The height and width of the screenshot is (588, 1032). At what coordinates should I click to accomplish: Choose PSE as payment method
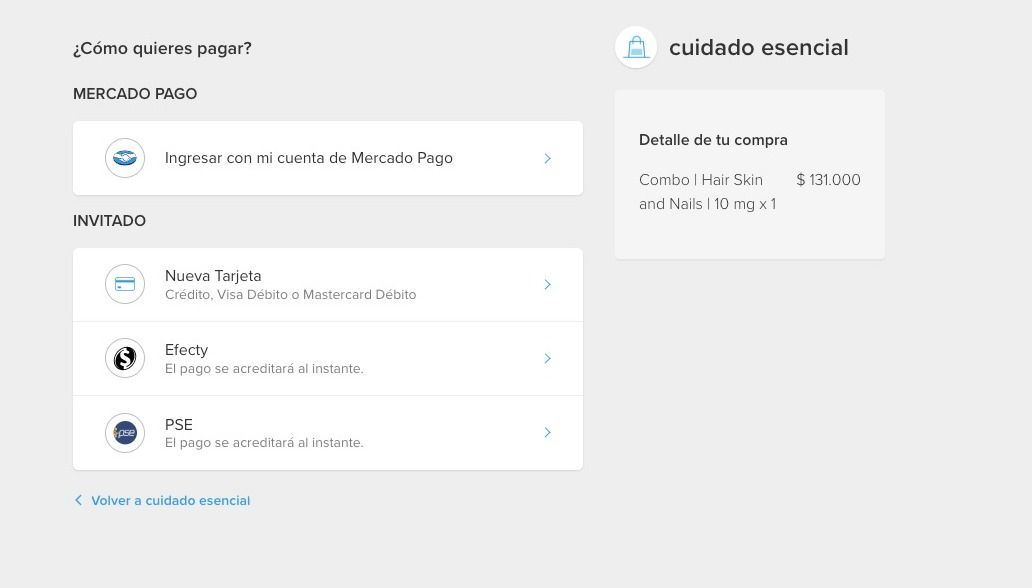328,433
